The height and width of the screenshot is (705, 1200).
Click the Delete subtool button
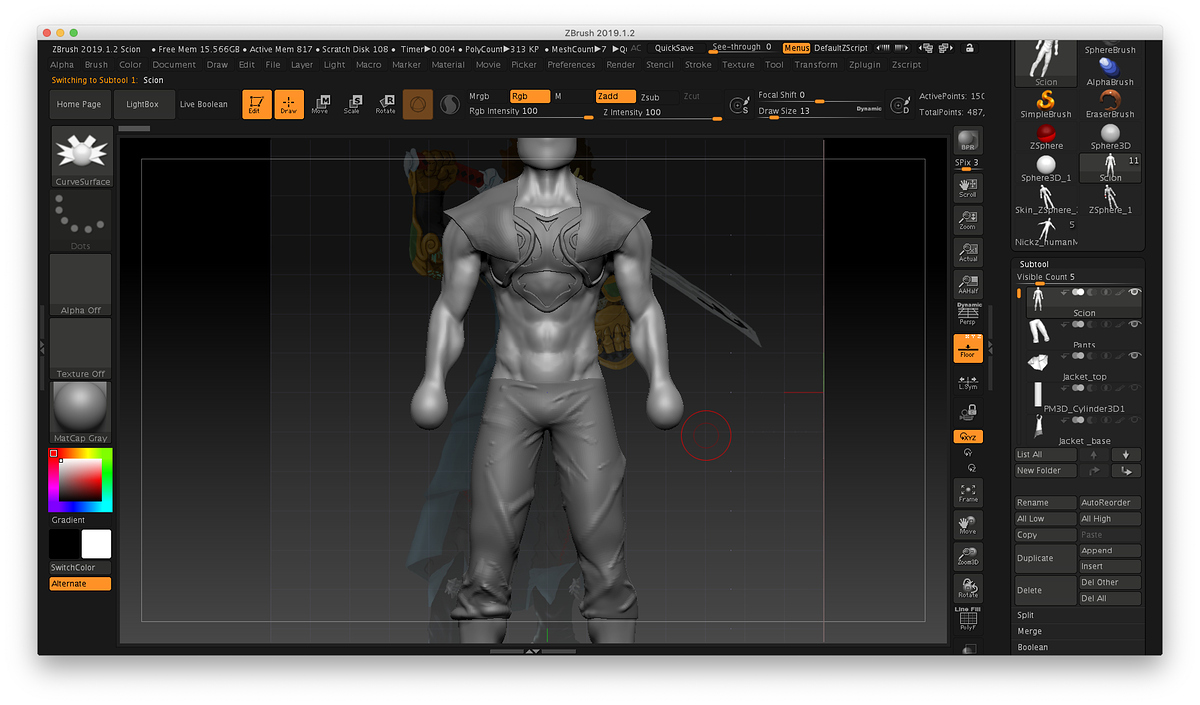[x=1046, y=590]
